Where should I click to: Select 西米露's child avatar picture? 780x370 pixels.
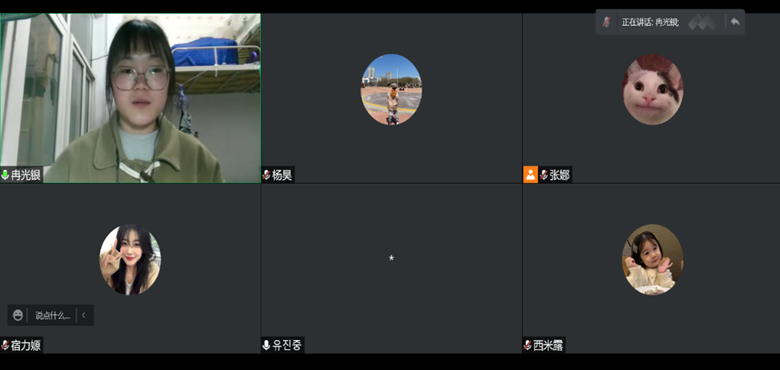point(653,260)
